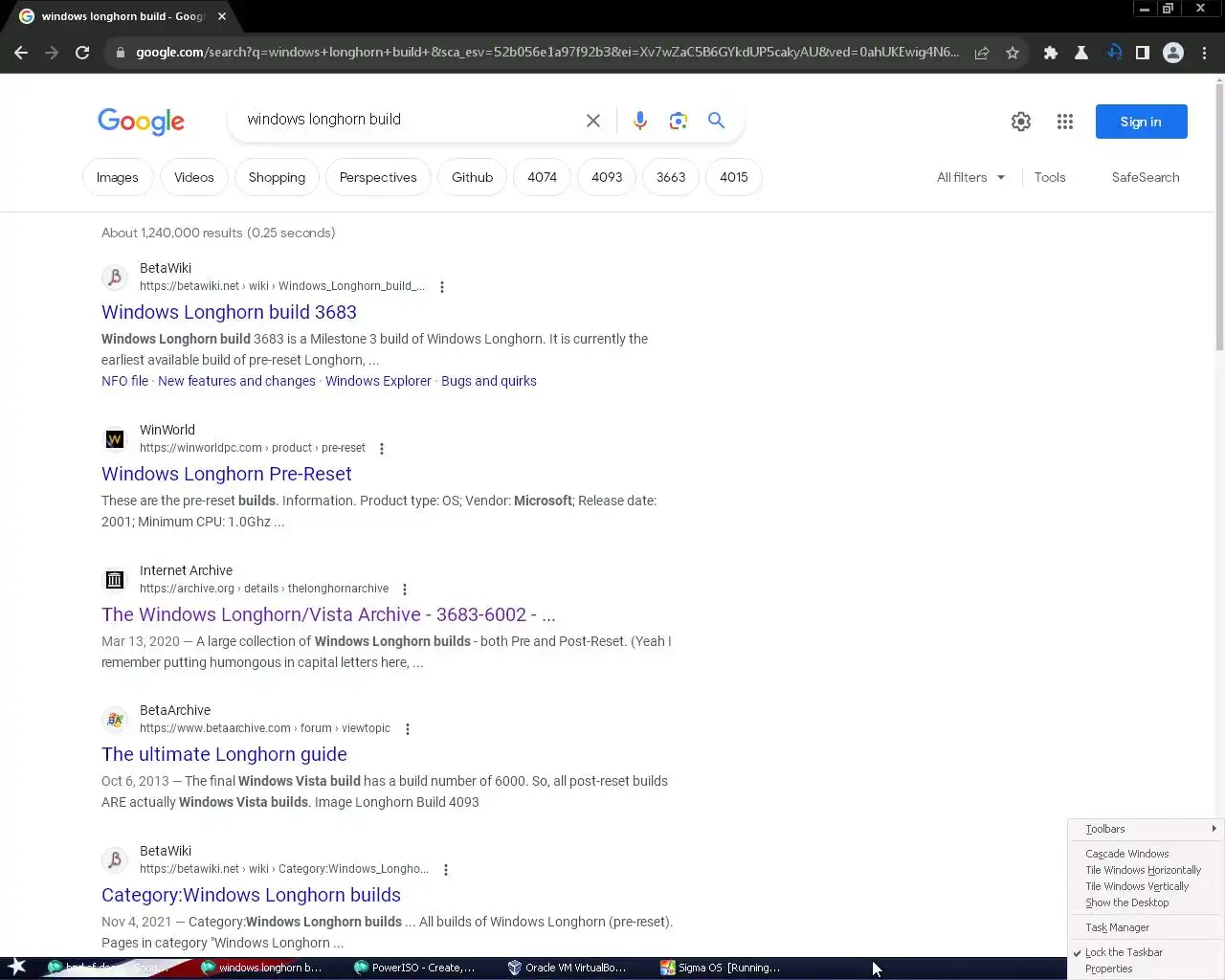Choose Tile Windows Vertically

pyautogui.click(x=1145, y=886)
